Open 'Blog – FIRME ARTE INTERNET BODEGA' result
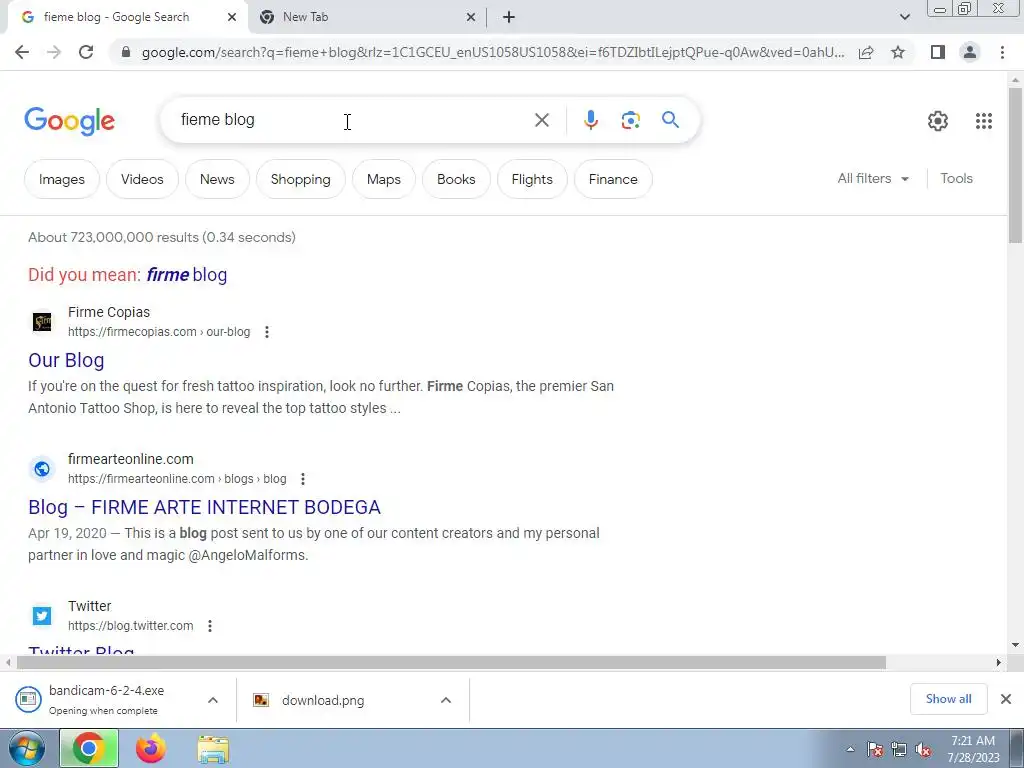The image size is (1024, 768). [x=204, y=507]
